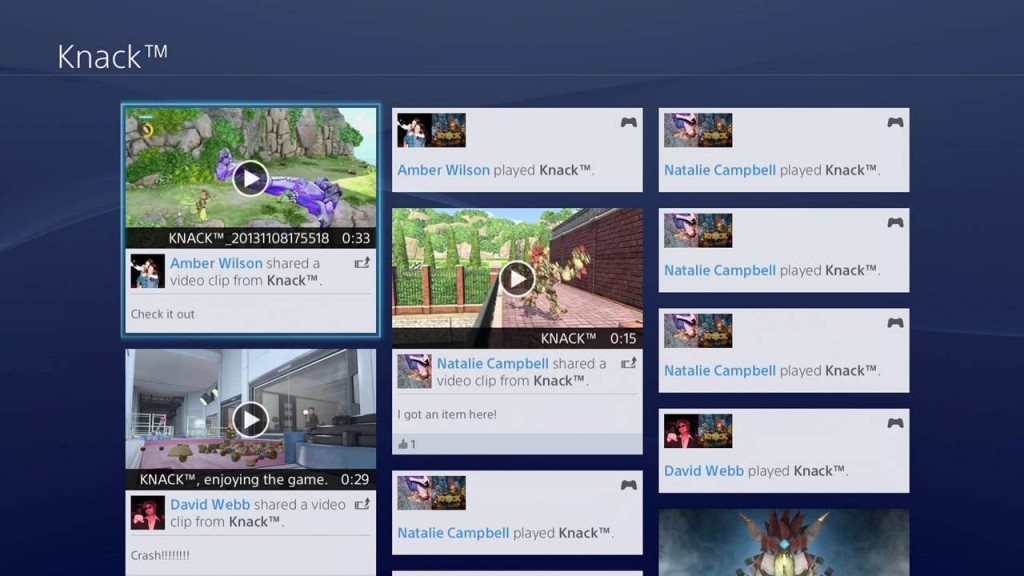Play Amber Wilson's 0:33 video clip
1024x576 pixels.
pyautogui.click(x=249, y=177)
